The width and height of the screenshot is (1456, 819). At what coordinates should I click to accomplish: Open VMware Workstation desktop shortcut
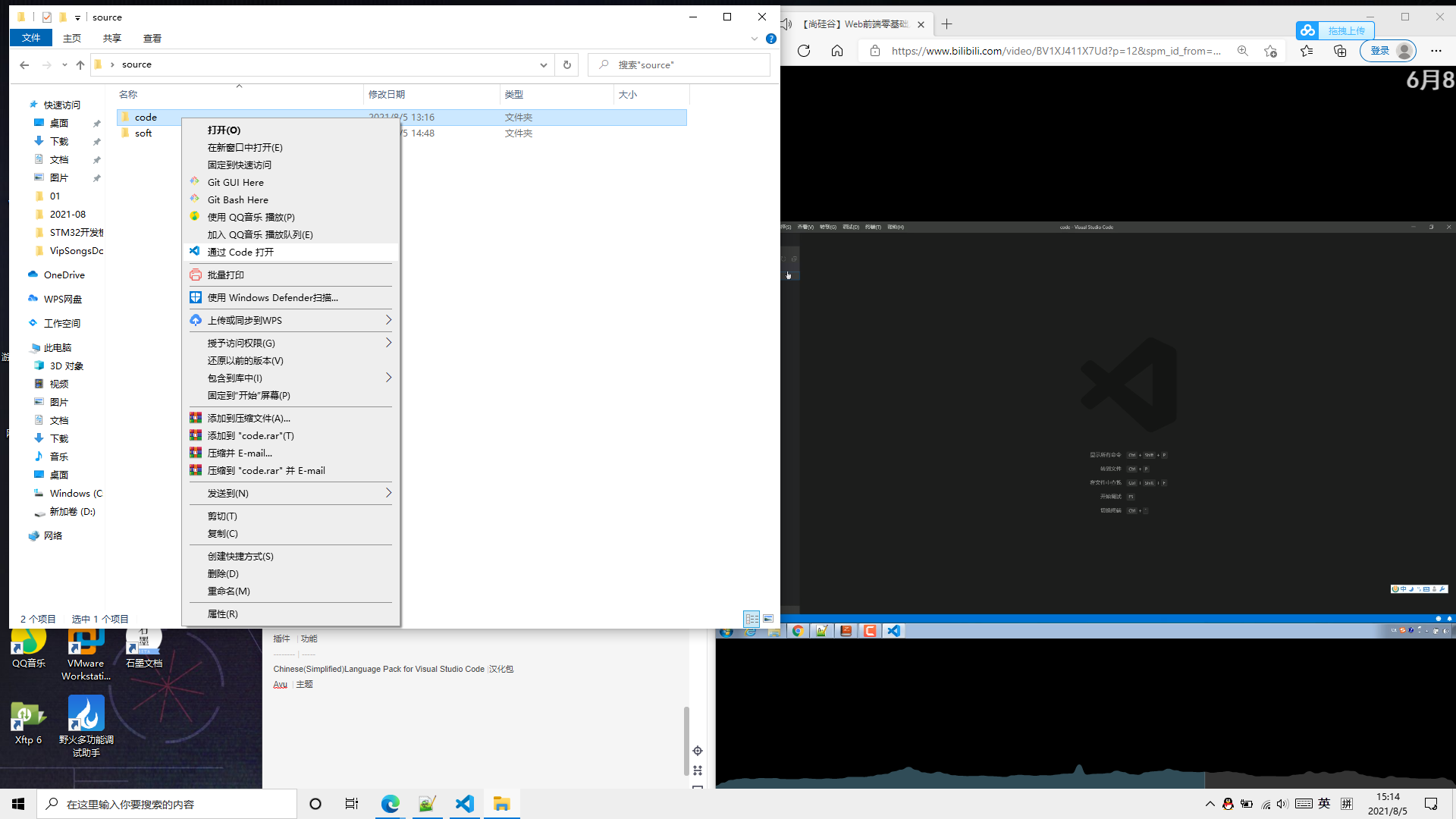click(86, 654)
